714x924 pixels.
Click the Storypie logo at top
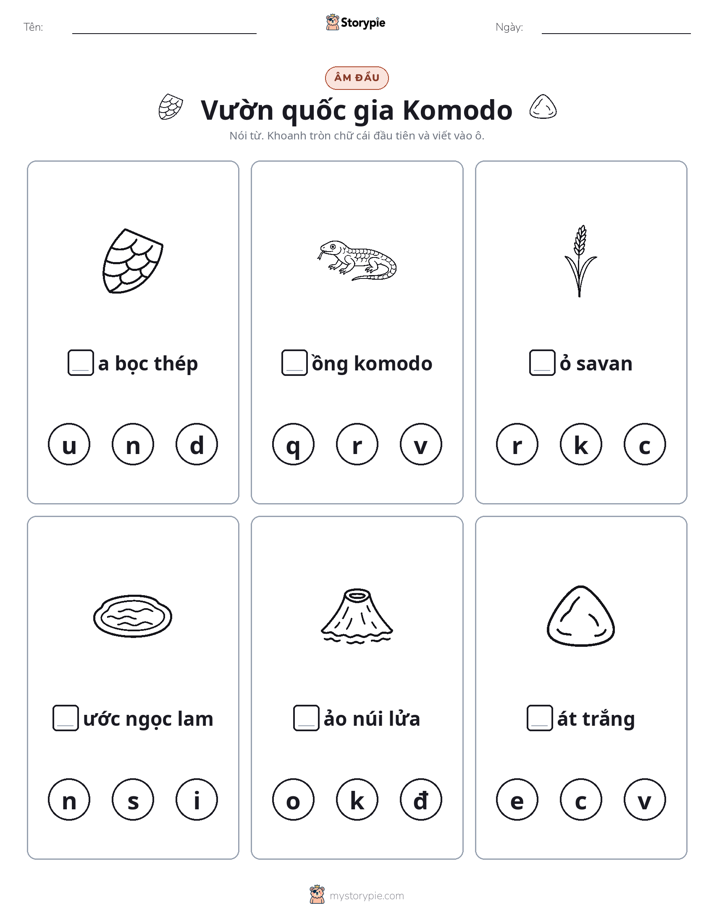(355, 22)
